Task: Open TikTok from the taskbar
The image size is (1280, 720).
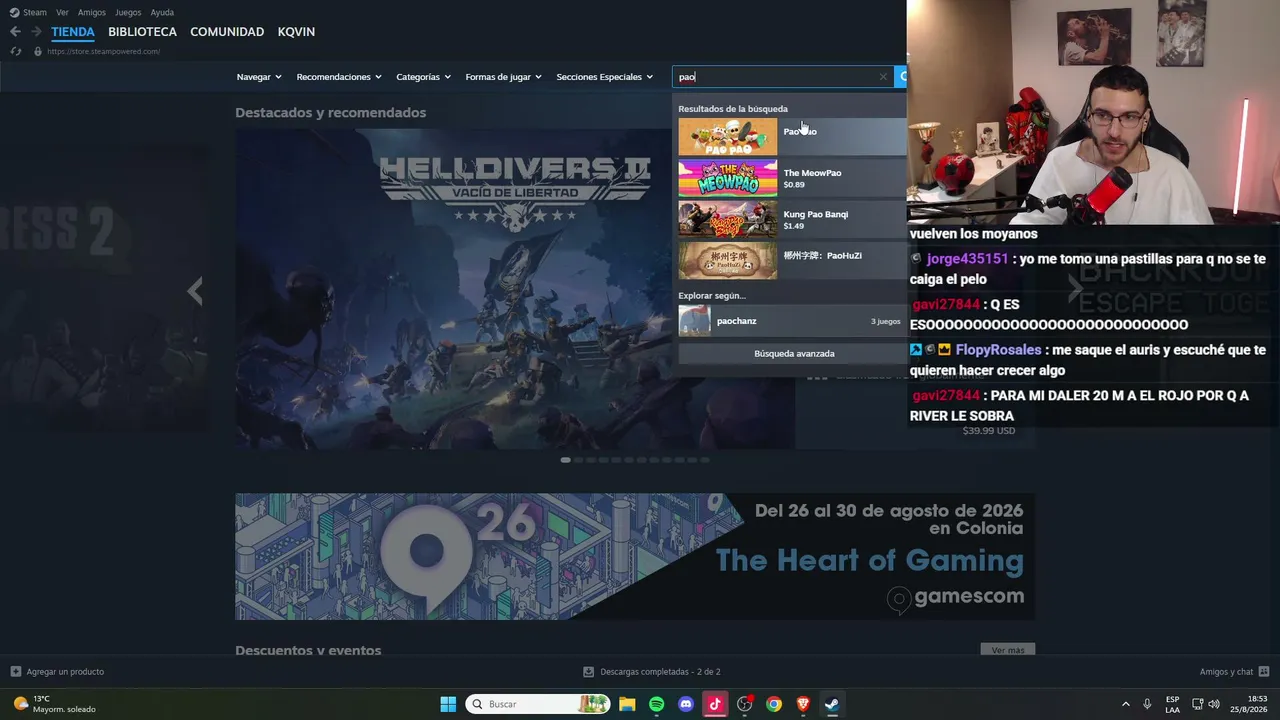Action: click(715, 704)
